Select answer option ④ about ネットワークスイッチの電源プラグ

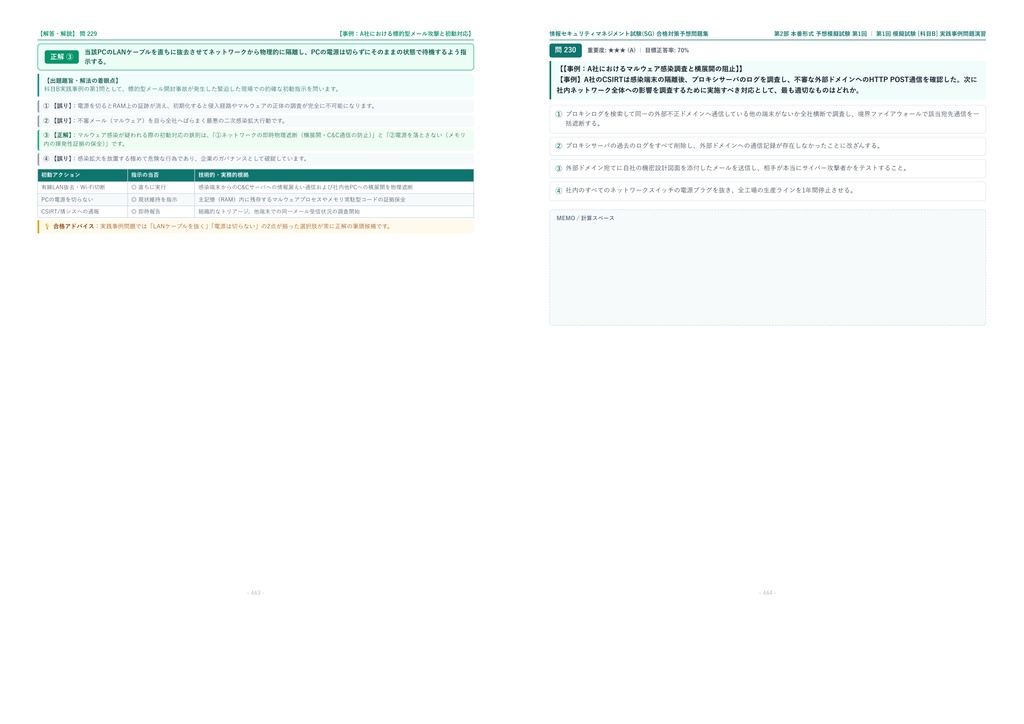[767, 191]
